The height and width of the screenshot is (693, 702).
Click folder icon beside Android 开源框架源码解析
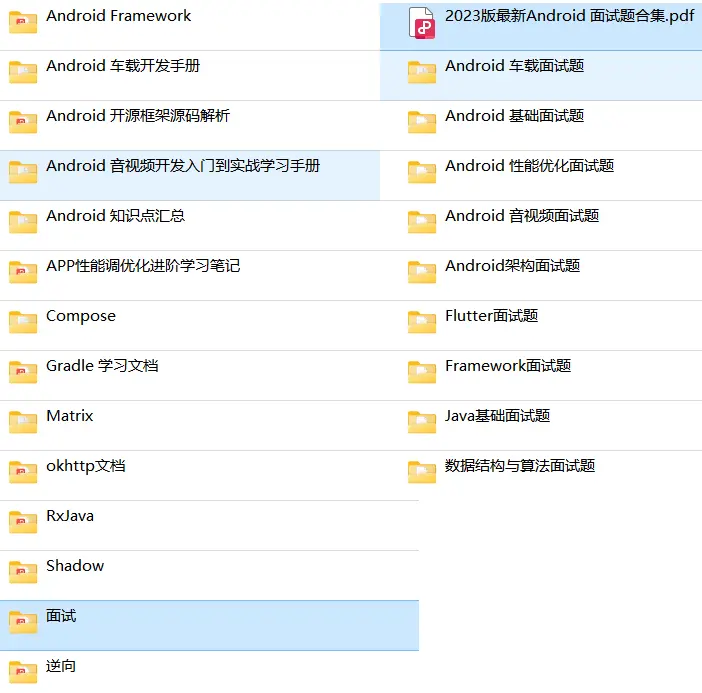pos(23,122)
